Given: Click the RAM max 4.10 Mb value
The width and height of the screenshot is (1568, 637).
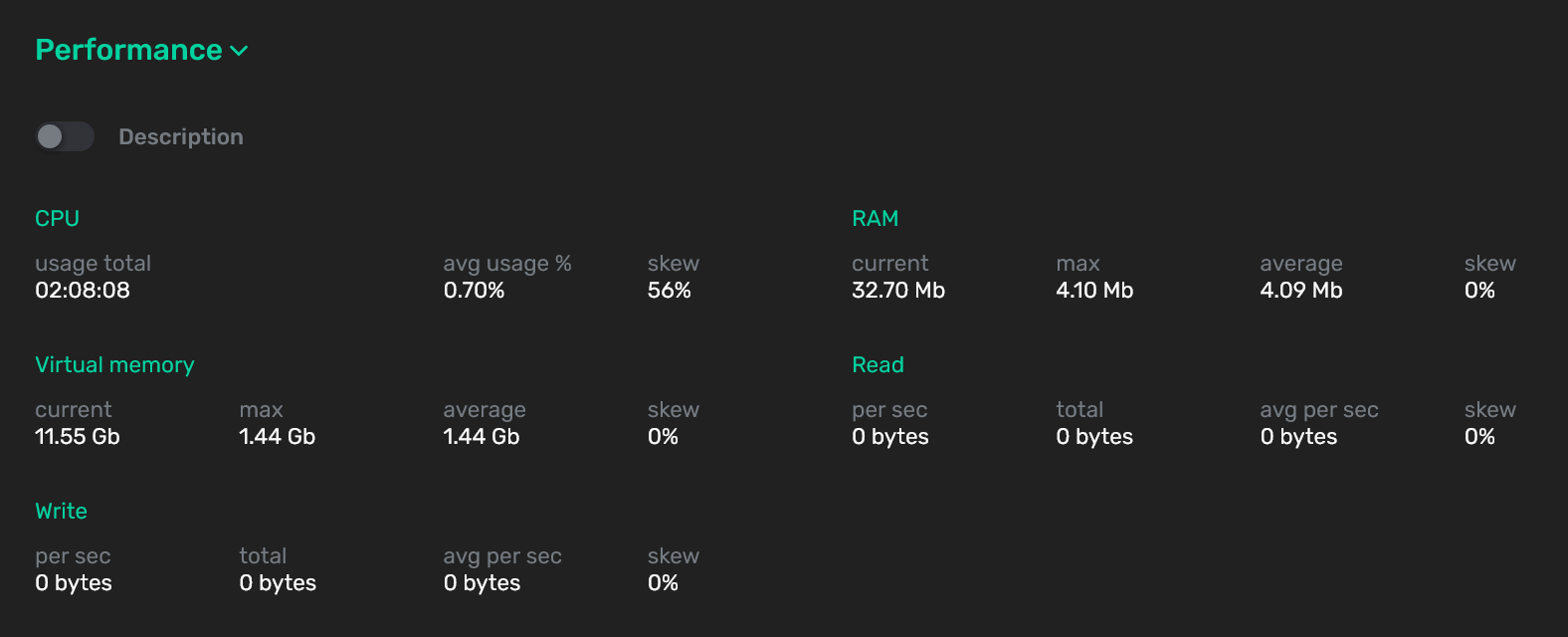Looking at the screenshot, I should tap(1094, 291).
